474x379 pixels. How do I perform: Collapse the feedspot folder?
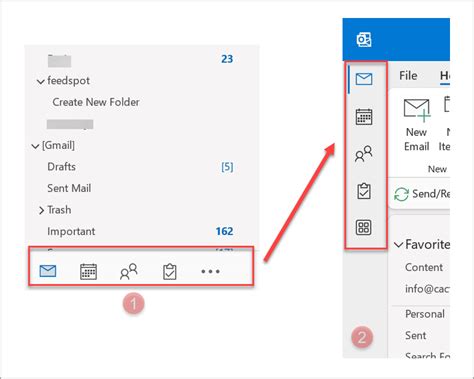(41, 81)
